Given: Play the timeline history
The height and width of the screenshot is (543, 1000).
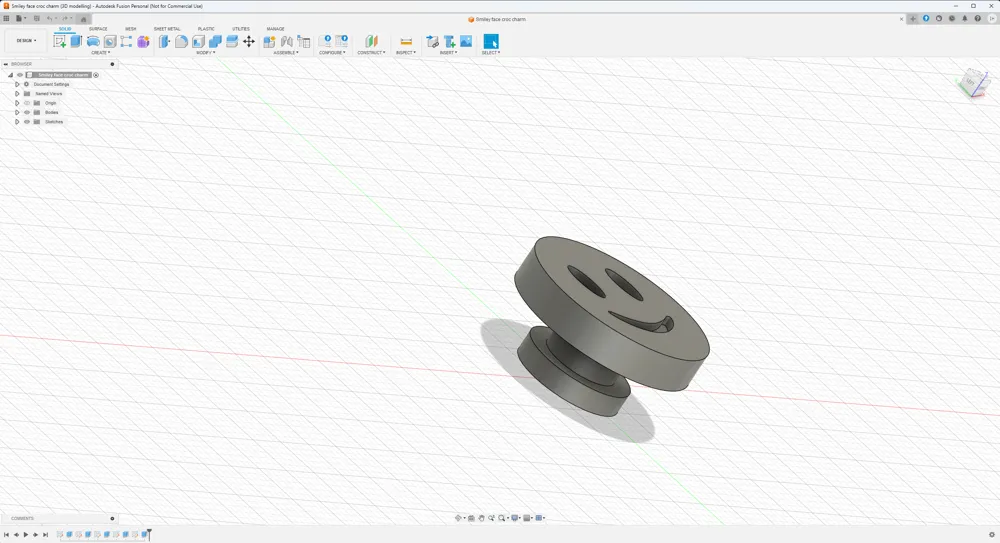Looking at the screenshot, I should [x=26, y=535].
